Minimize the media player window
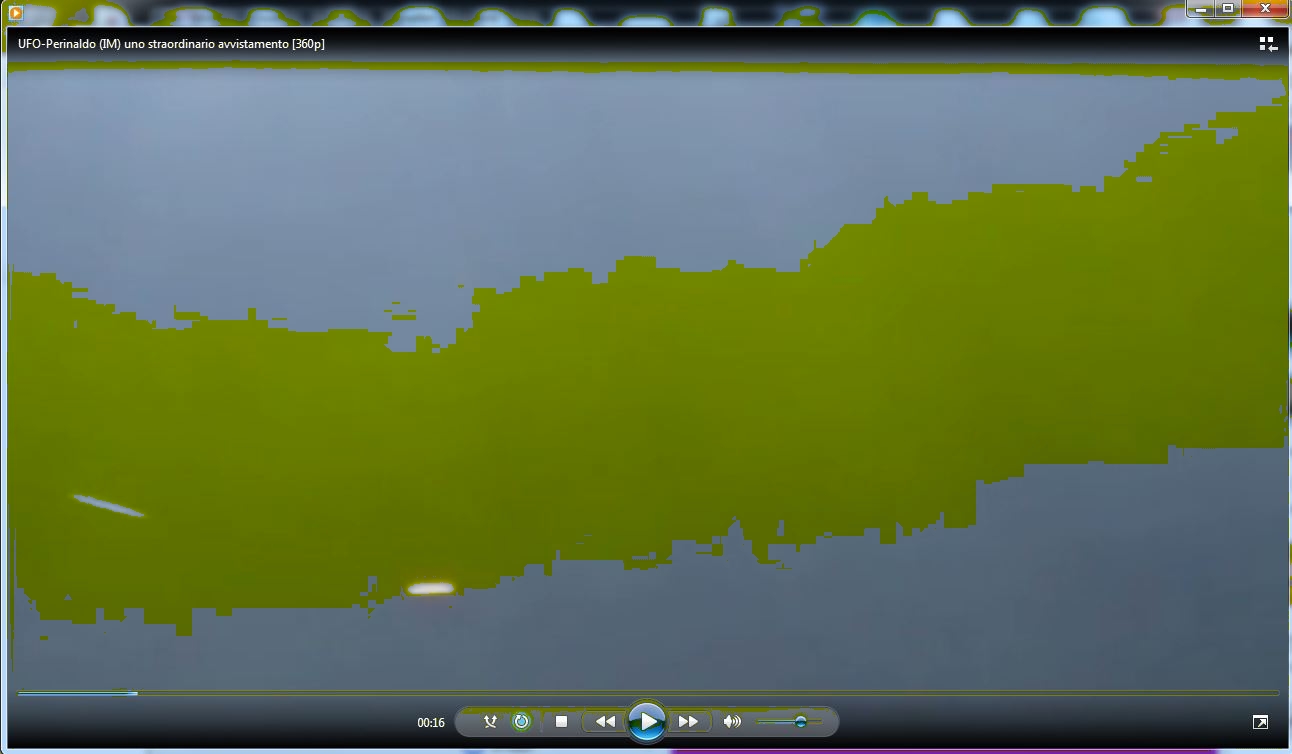 1202,8
